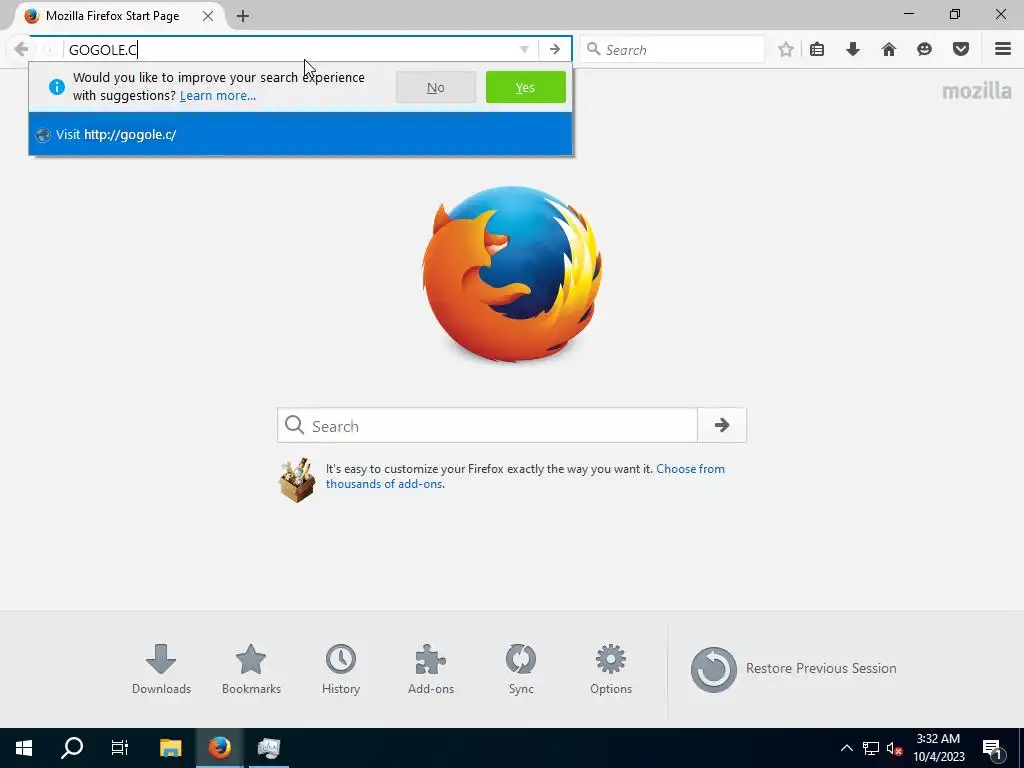Screen dimensions: 1024x768
Task: Open Bookmarks star on start page
Action: [251, 669]
